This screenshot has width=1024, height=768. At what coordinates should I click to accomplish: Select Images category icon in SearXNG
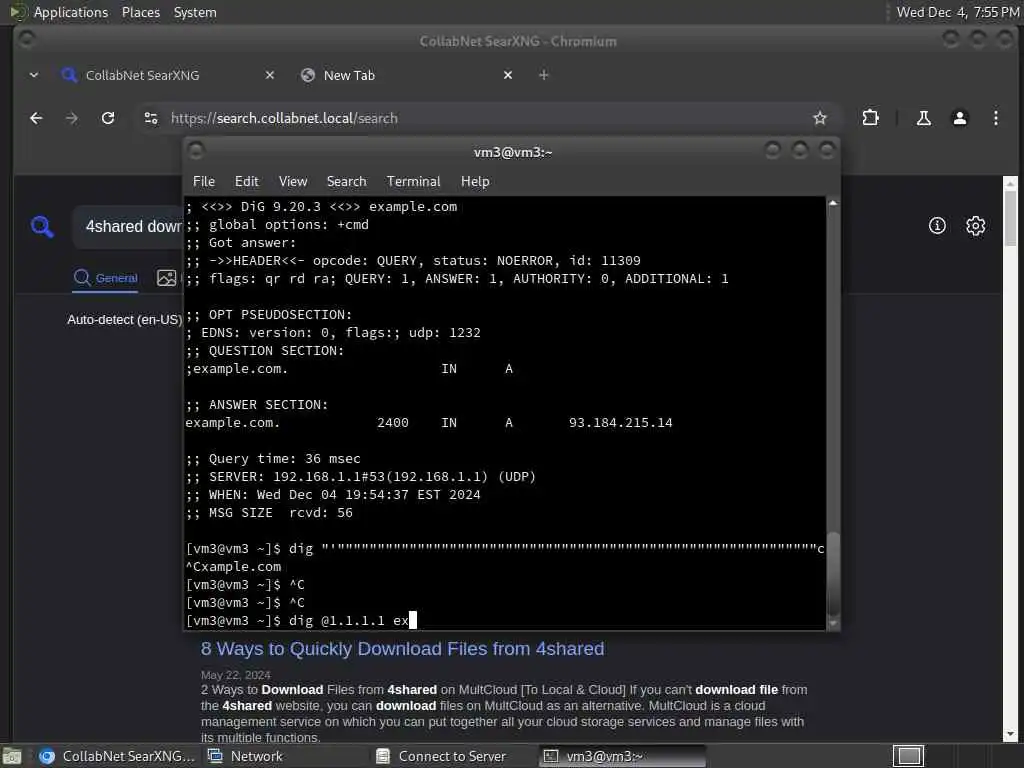click(x=167, y=278)
